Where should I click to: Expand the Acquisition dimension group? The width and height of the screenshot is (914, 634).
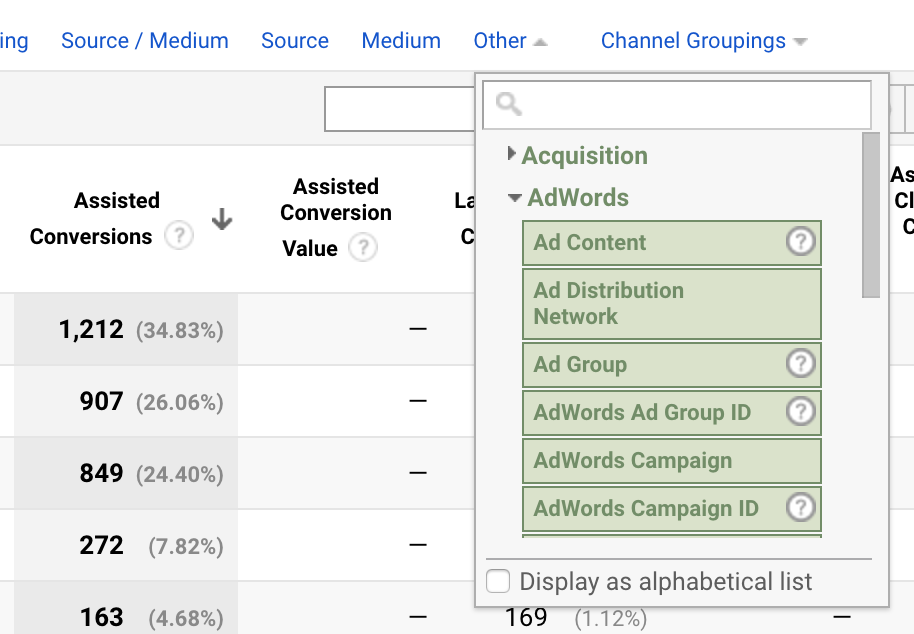[x=512, y=155]
